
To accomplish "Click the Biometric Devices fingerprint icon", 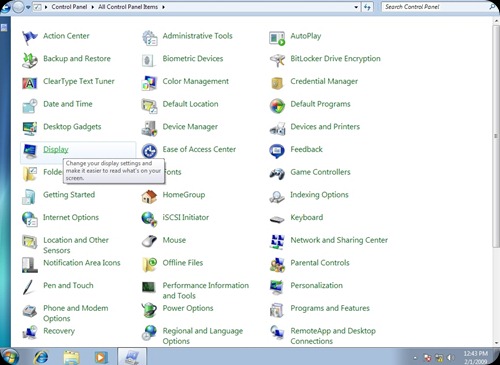I will 148,60.
